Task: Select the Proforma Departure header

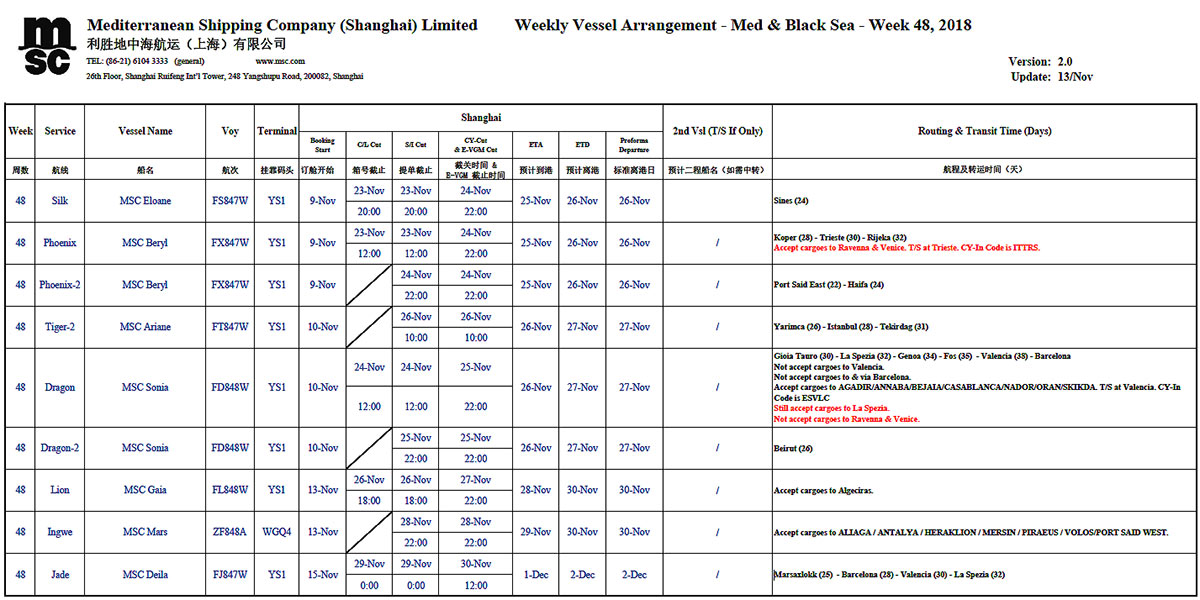Action: pyautogui.click(x=634, y=144)
